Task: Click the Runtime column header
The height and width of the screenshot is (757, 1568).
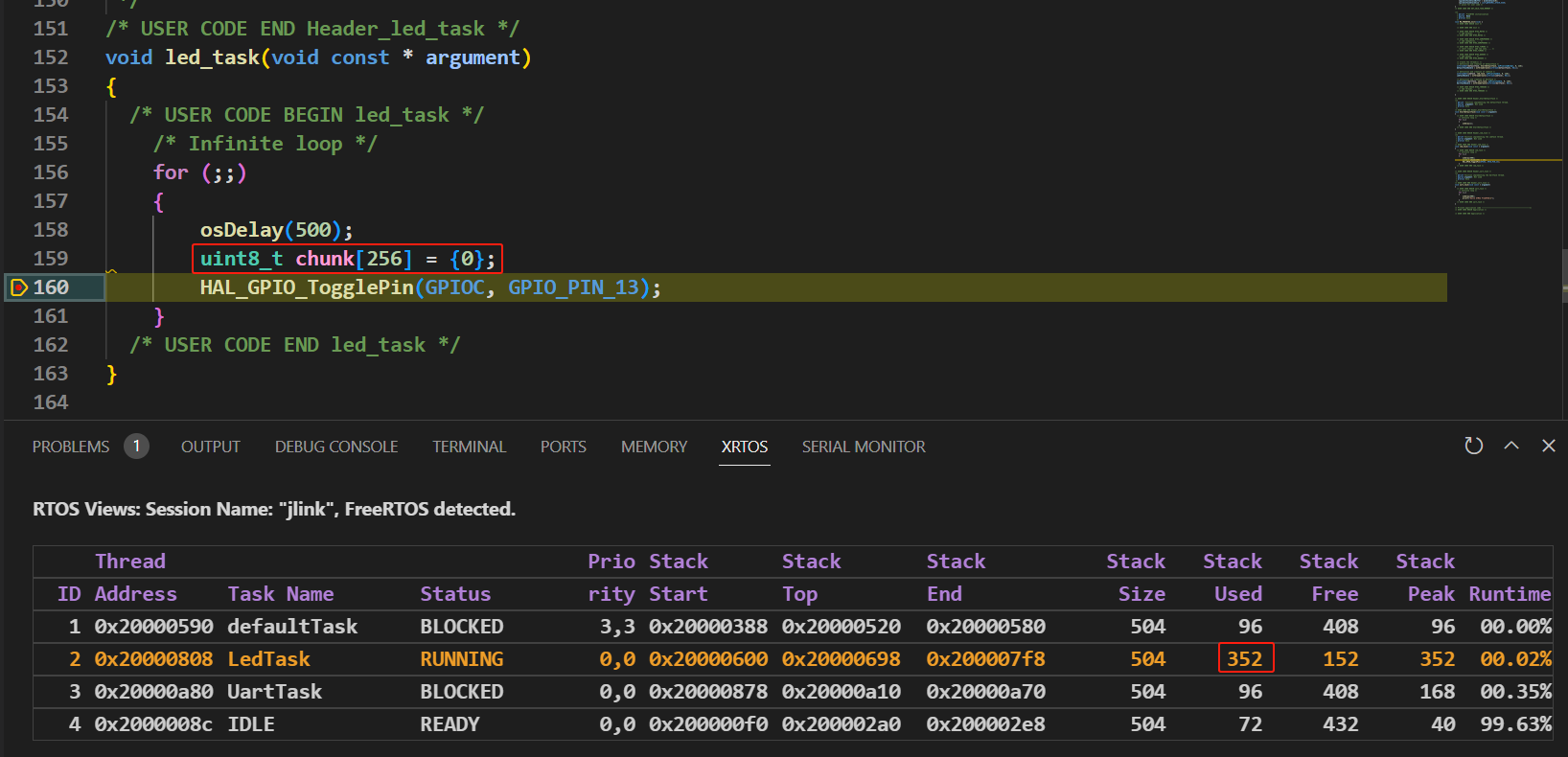Action: 1510,594
